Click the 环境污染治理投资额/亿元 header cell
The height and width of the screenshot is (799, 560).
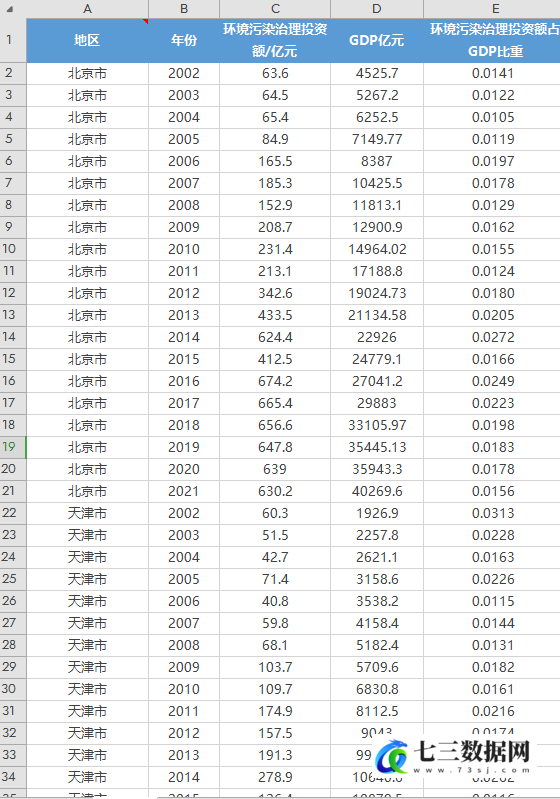coord(275,41)
